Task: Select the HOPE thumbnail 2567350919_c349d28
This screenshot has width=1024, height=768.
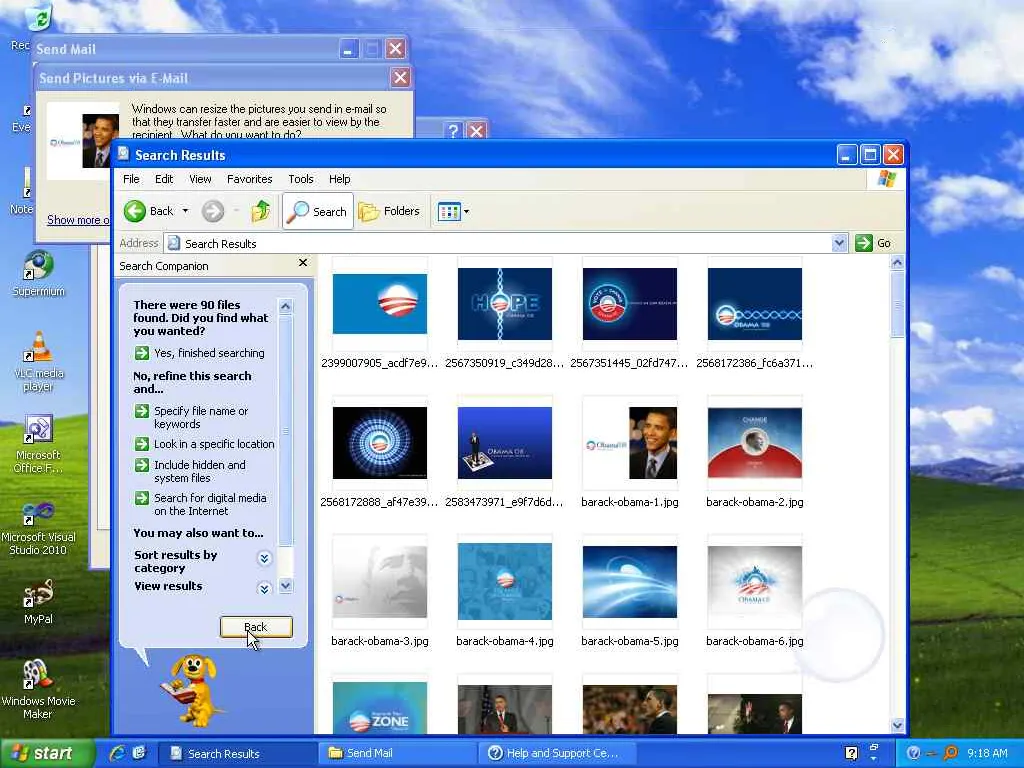Action: click(x=505, y=304)
